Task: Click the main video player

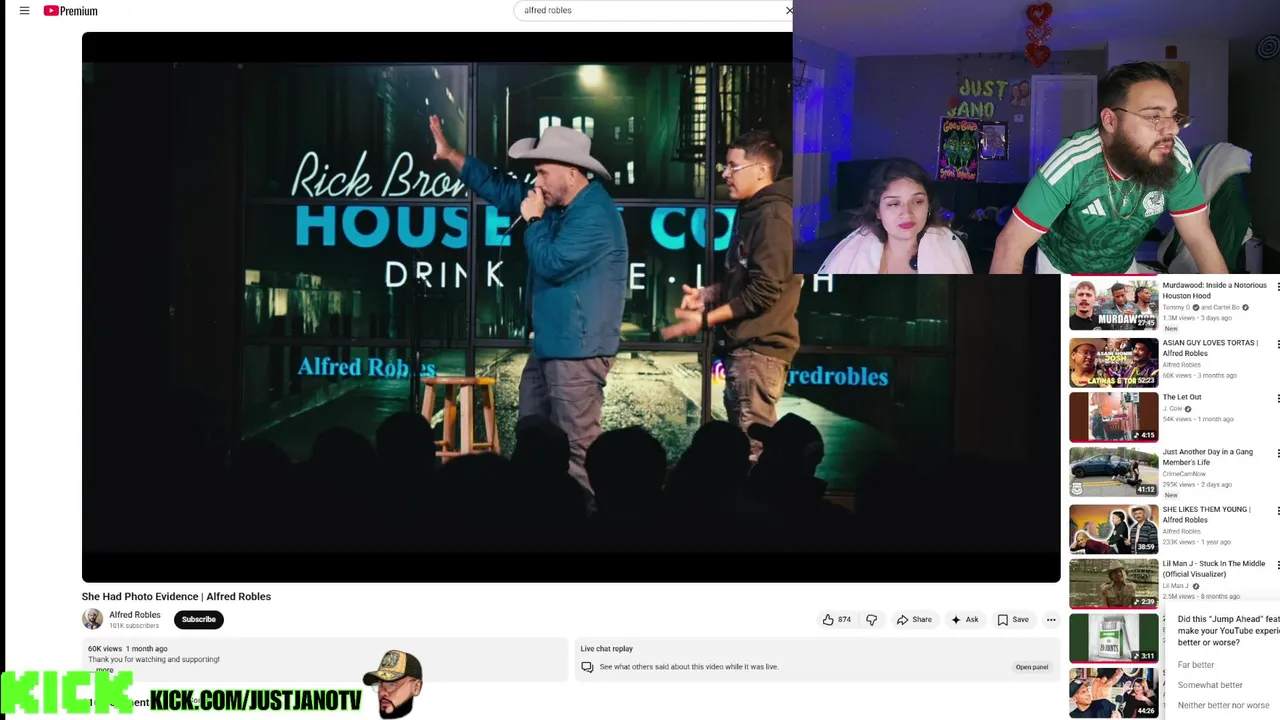Action: [571, 307]
